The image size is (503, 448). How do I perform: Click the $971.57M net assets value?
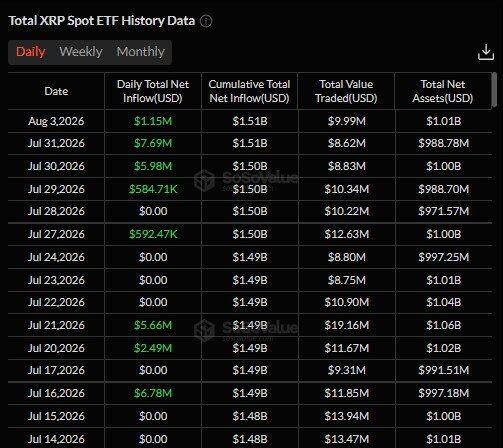[444, 211]
